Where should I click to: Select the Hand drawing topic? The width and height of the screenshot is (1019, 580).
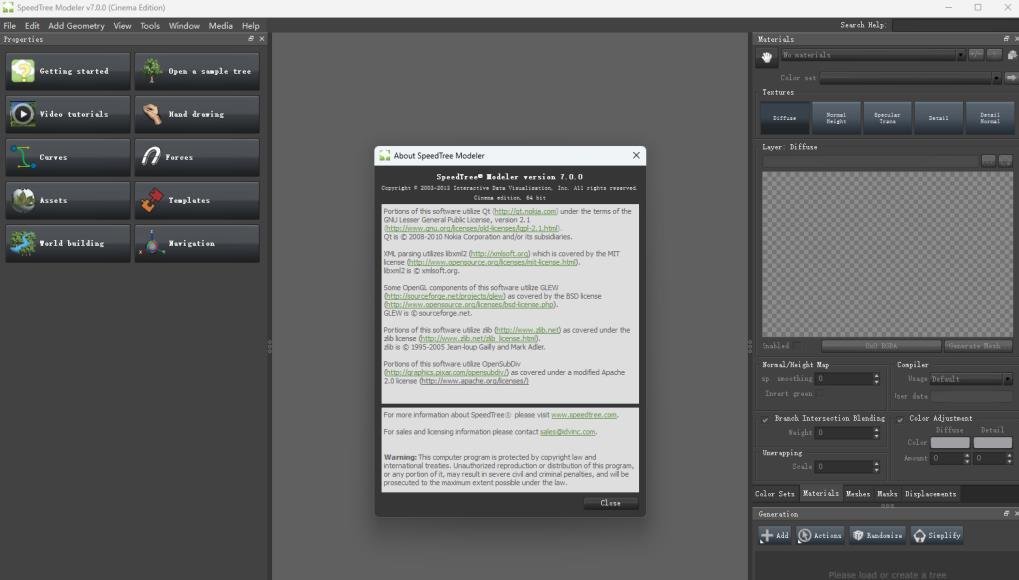tap(197, 114)
